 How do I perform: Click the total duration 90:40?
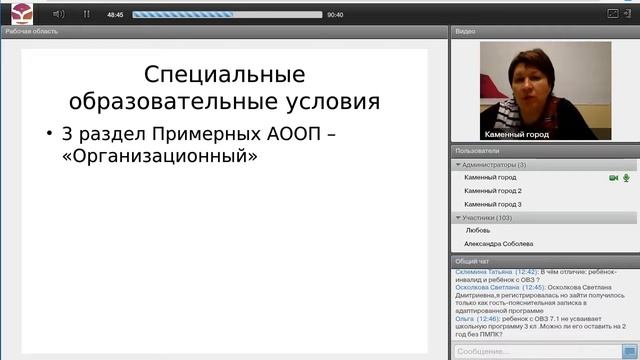(335, 15)
